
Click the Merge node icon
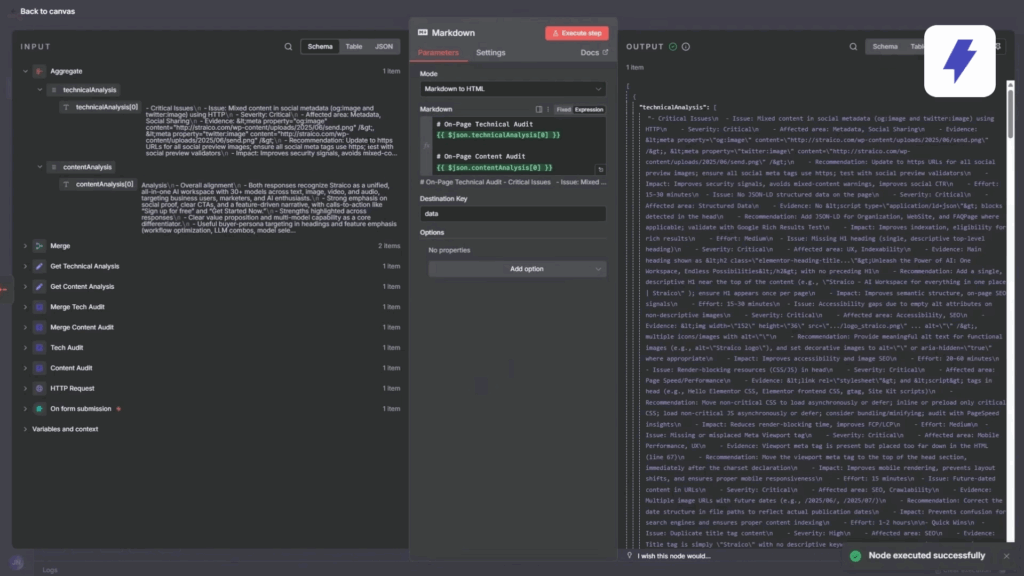(x=39, y=245)
